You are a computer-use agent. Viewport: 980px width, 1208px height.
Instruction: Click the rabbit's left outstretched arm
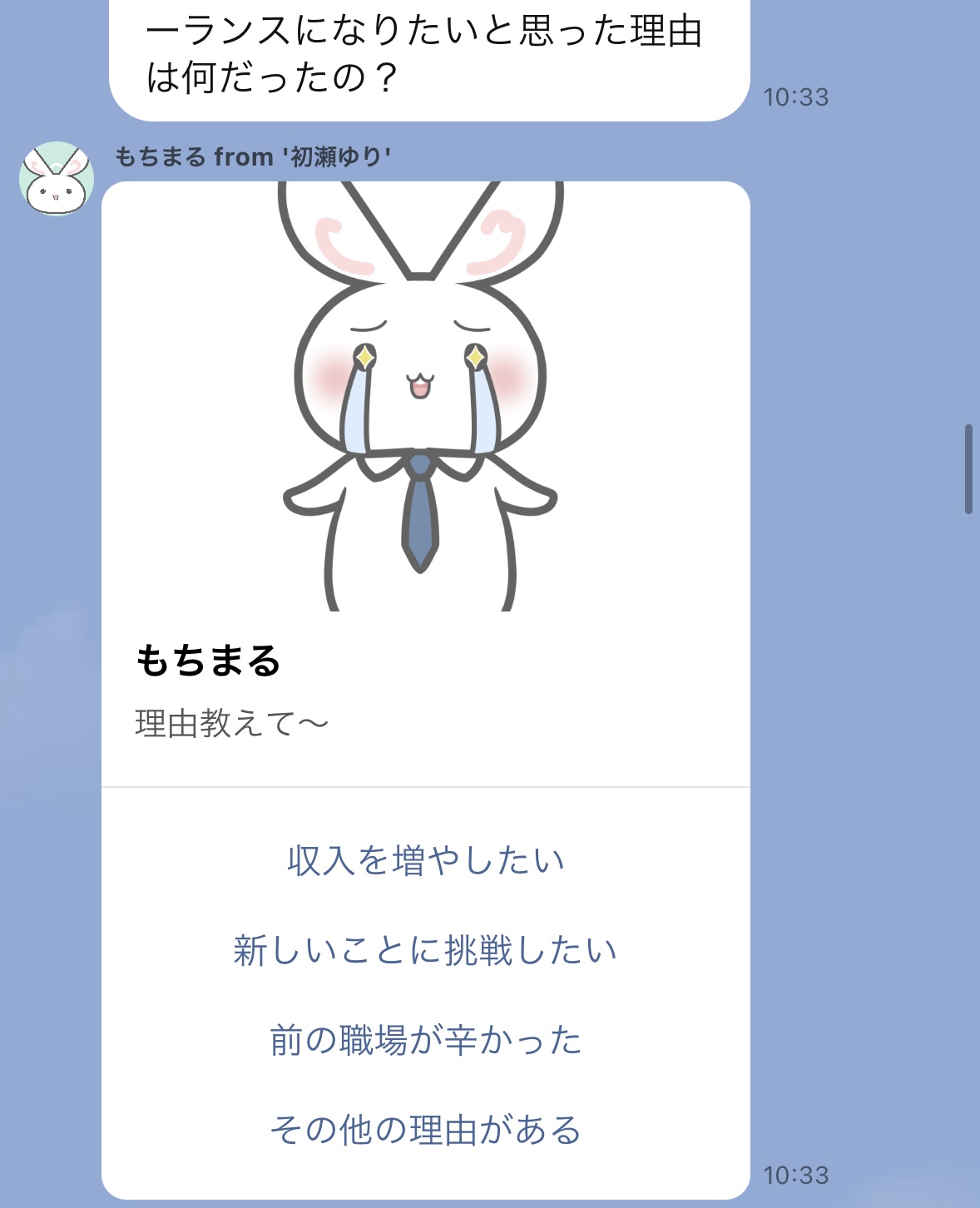tap(318, 491)
